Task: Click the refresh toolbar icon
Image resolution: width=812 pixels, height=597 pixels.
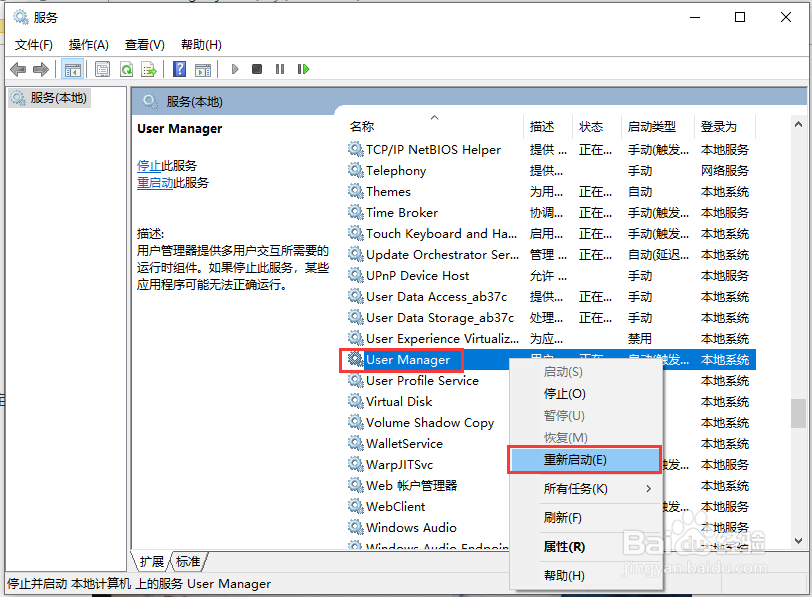Action: pos(128,69)
